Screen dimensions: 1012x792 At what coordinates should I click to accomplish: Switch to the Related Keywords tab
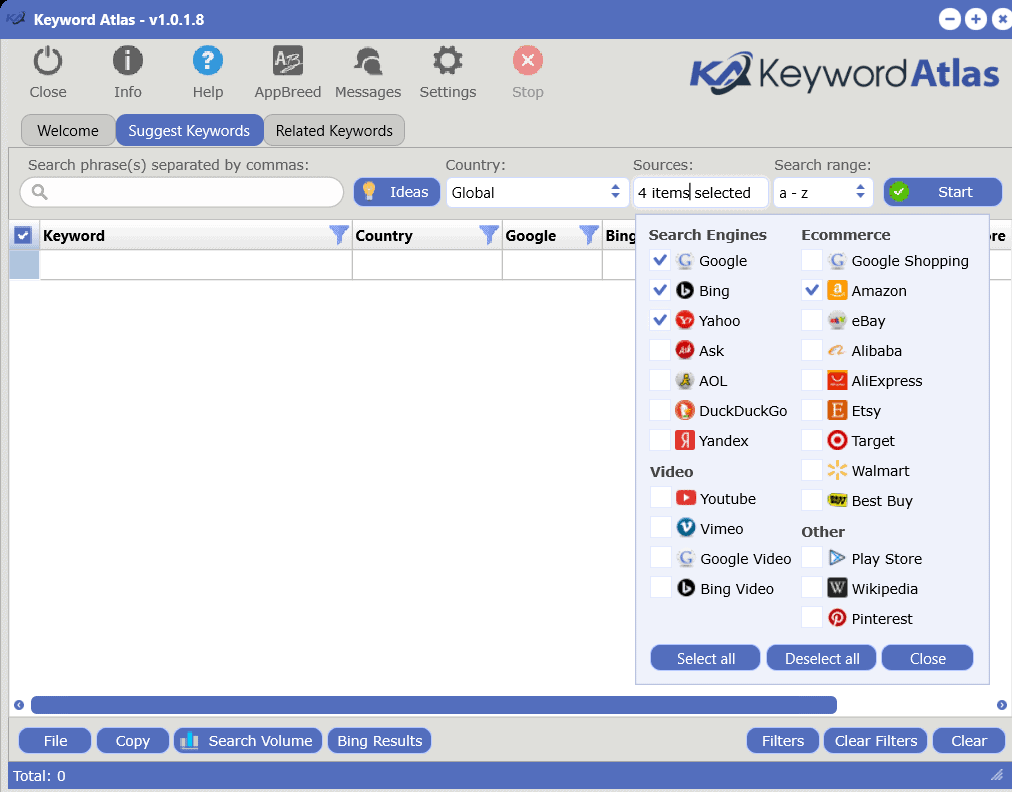(334, 131)
